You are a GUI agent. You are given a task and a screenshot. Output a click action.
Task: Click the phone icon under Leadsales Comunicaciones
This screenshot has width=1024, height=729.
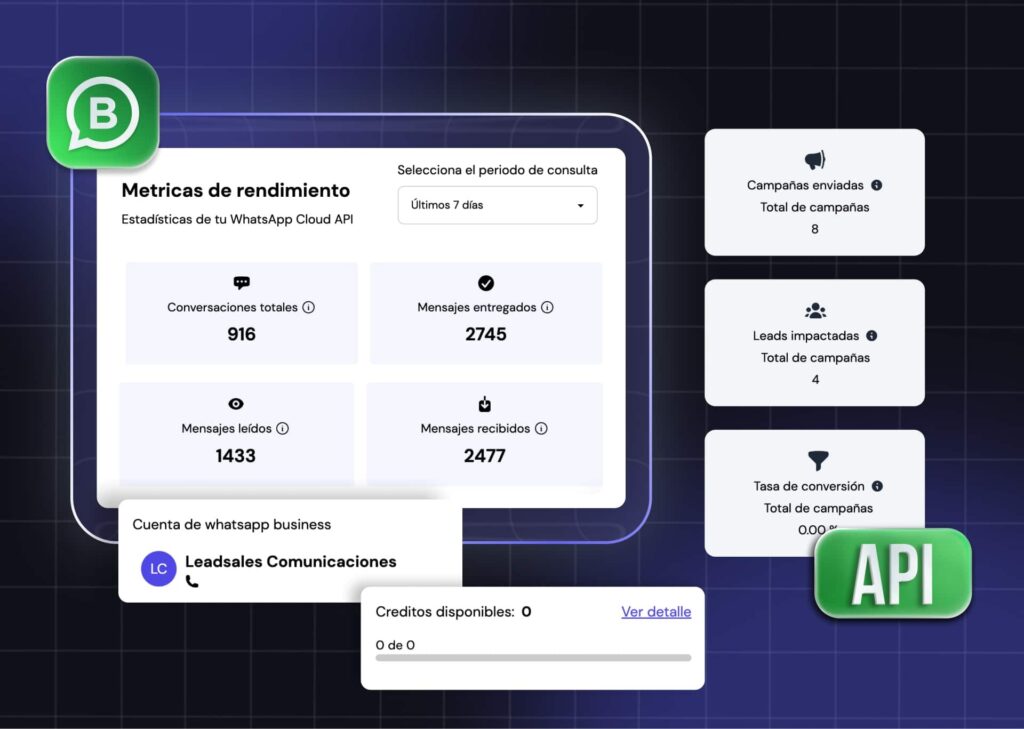coord(190,582)
